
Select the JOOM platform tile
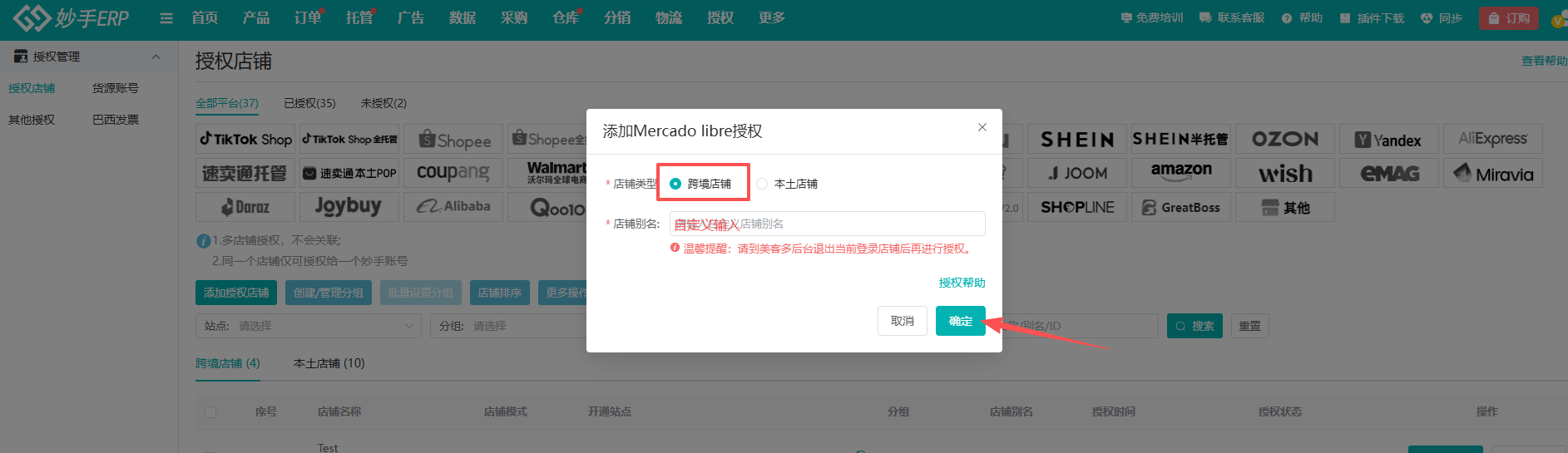click(x=1077, y=173)
